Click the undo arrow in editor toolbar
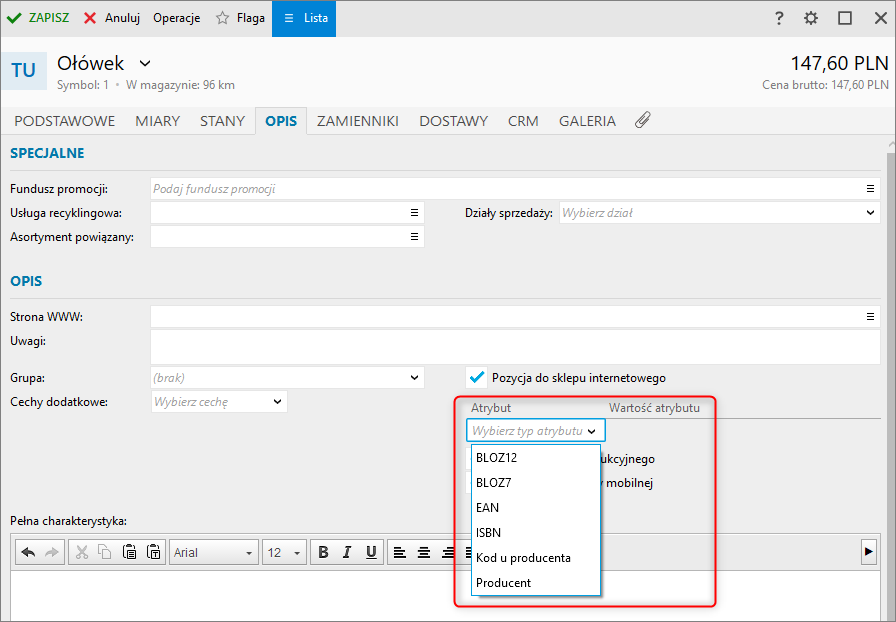Image resolution: width=896 pixels, height=622 pixels. coord(28,552)
